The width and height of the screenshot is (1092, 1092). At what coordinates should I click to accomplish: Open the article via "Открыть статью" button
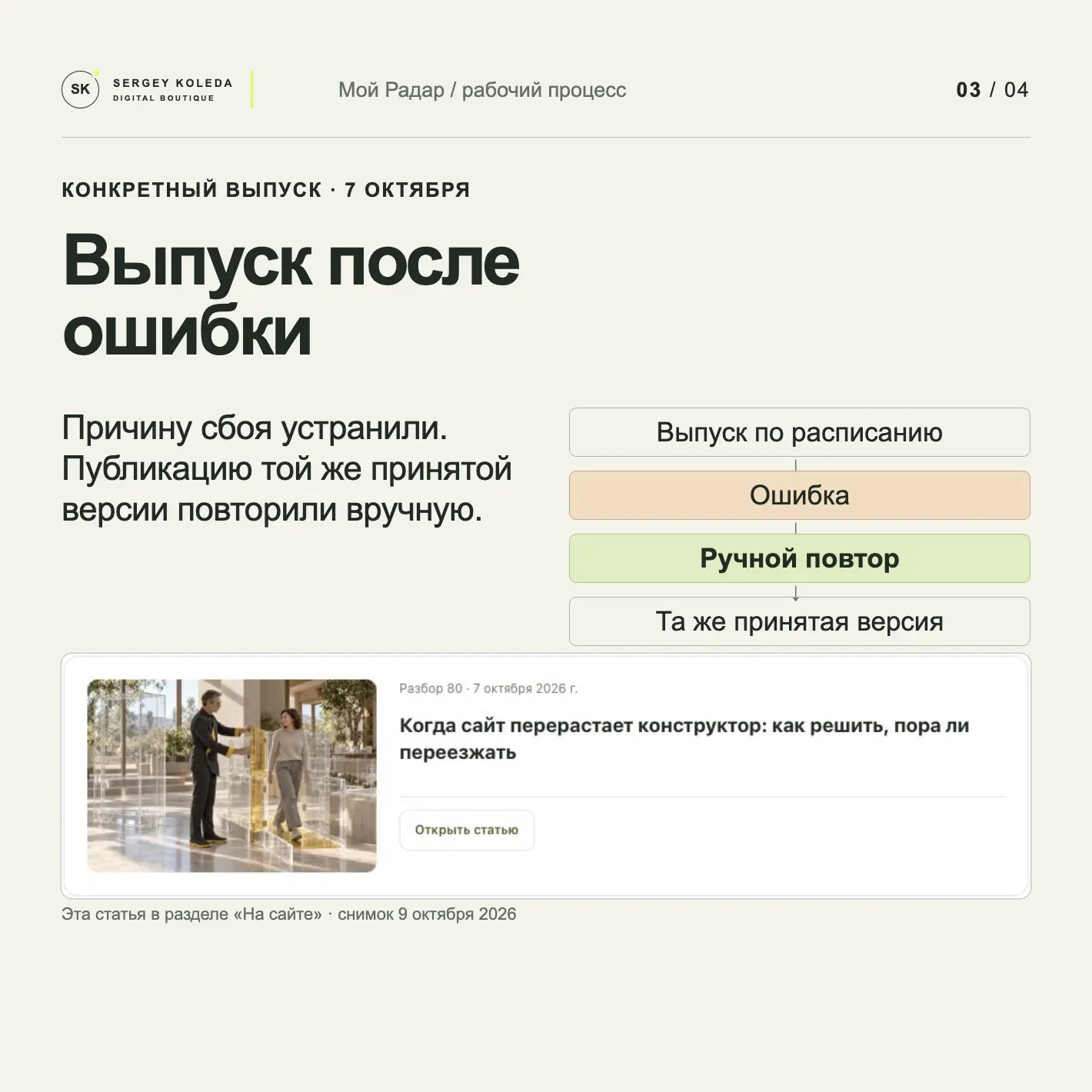point(467,830)
